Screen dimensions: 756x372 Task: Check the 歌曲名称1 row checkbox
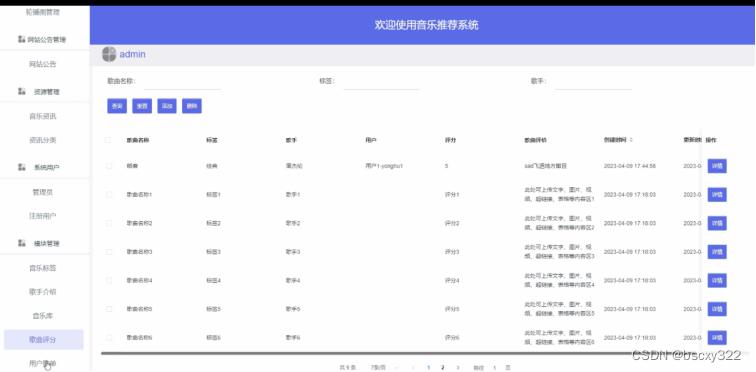coord(108,194)
